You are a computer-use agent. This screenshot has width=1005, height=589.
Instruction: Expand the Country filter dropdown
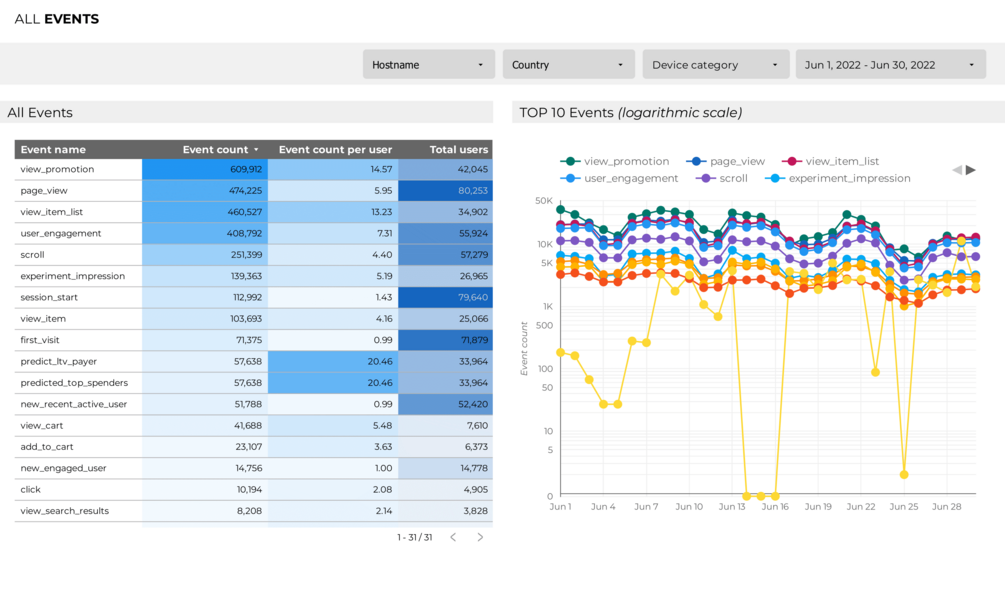pos(568,65)
